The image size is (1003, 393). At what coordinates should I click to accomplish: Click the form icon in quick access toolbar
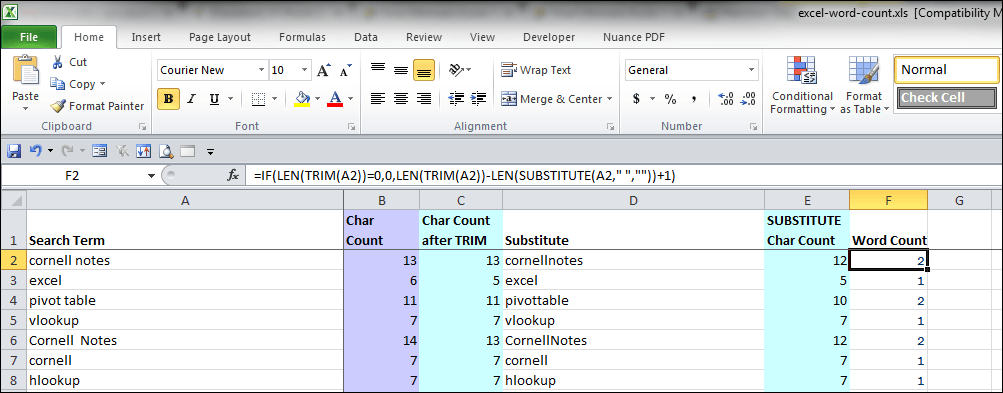(100, 152)
